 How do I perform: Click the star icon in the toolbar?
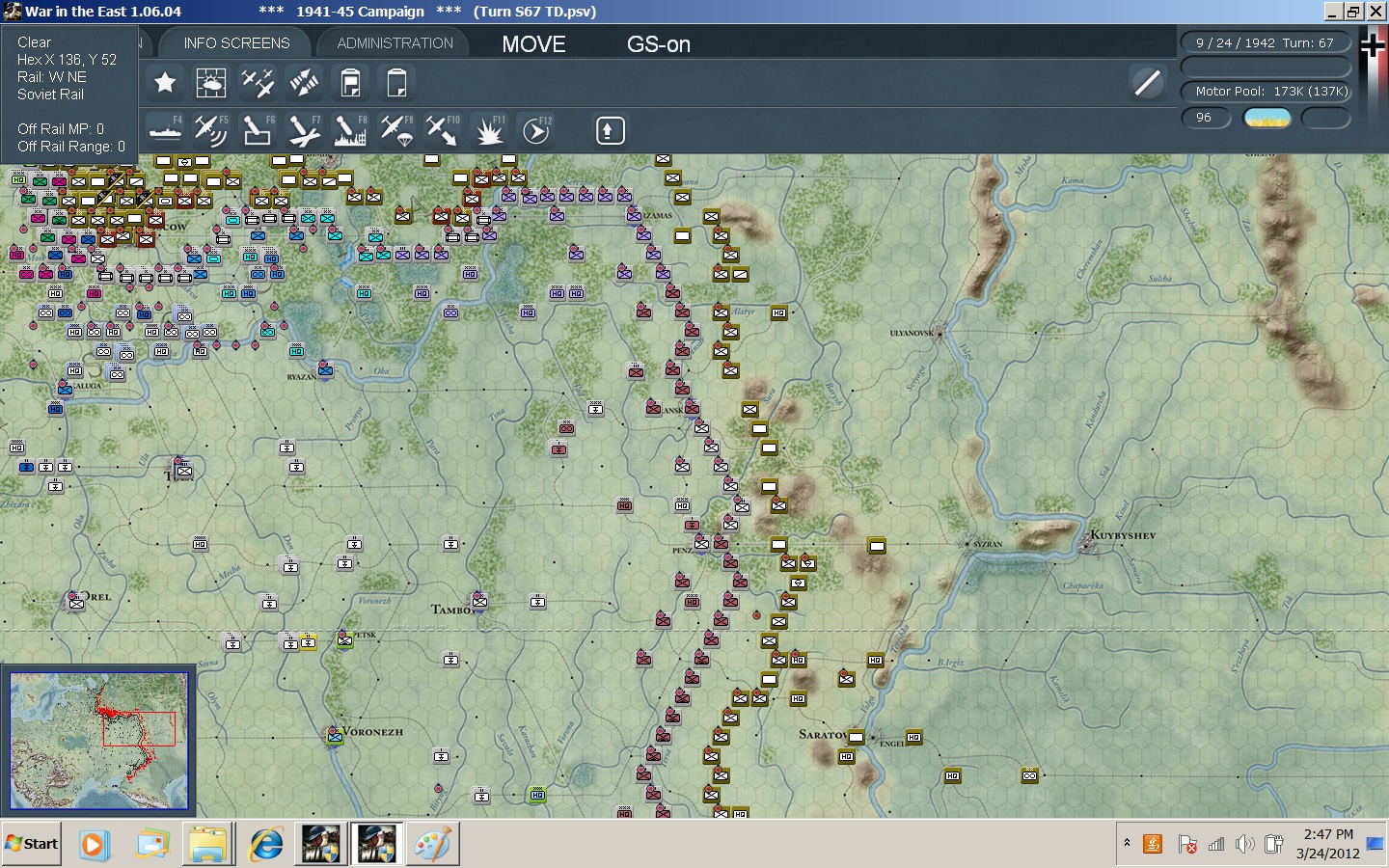tap(165, 83)
